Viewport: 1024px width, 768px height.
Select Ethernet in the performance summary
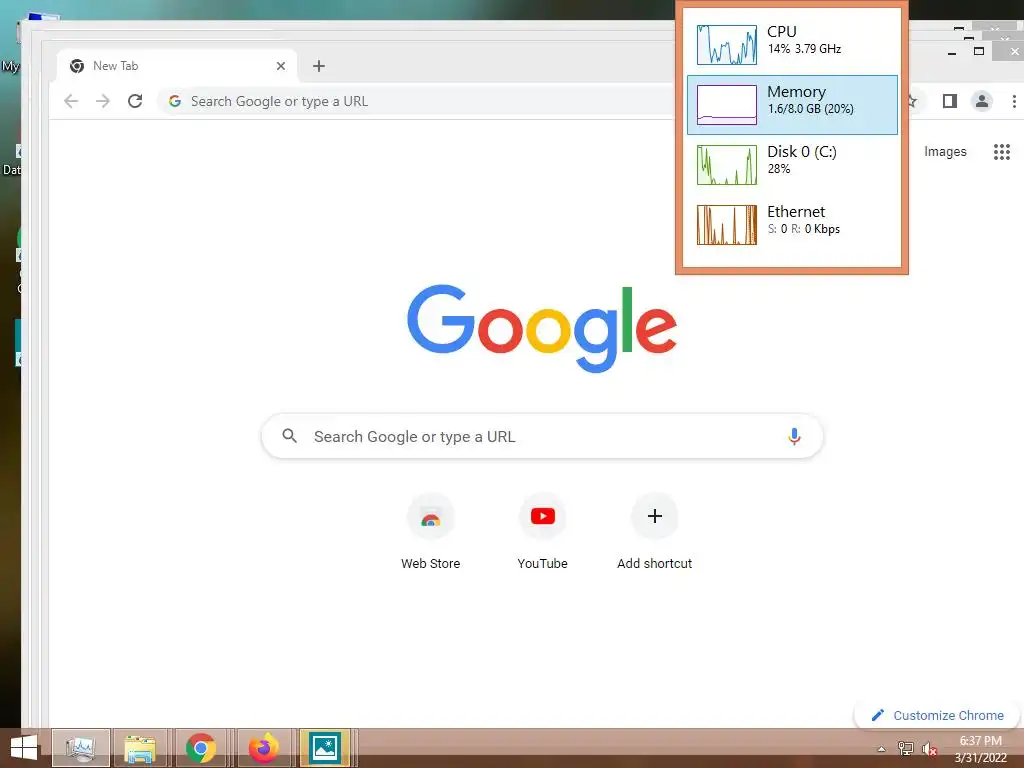coord(792,225)
